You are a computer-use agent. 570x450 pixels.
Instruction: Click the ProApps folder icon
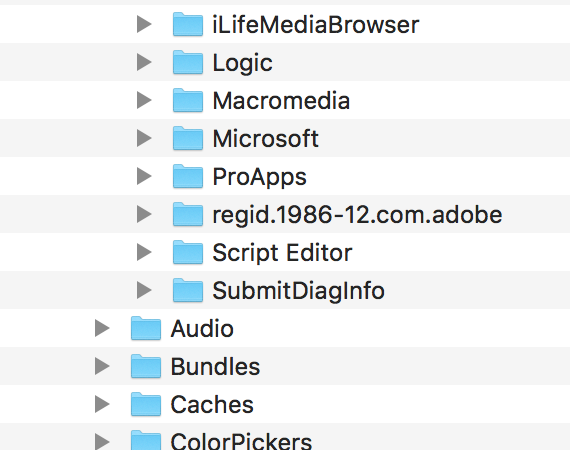pos(188,176)
